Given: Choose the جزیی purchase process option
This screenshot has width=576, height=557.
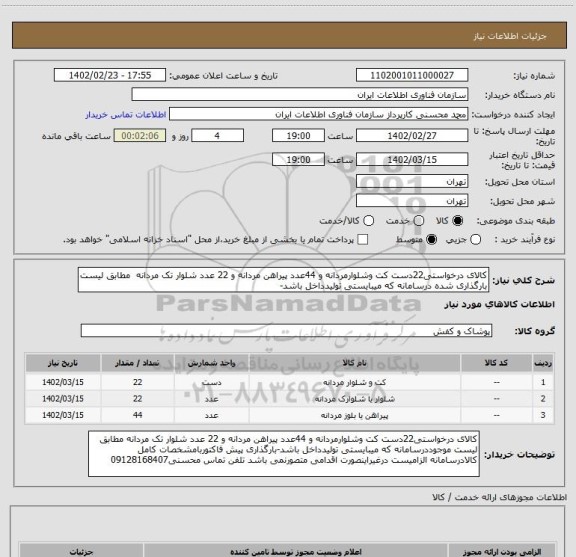Looking at the screenshot, I should tap(476, 240).
